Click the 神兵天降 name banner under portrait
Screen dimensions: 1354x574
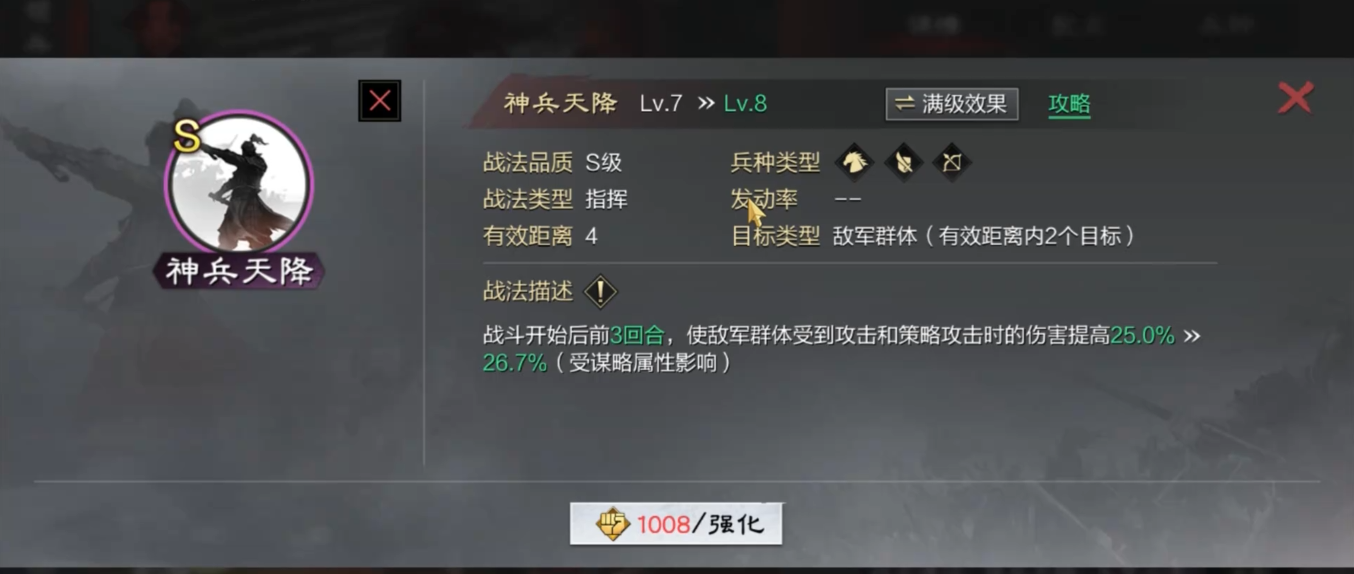pyautogui.click(x=239, y=271)
